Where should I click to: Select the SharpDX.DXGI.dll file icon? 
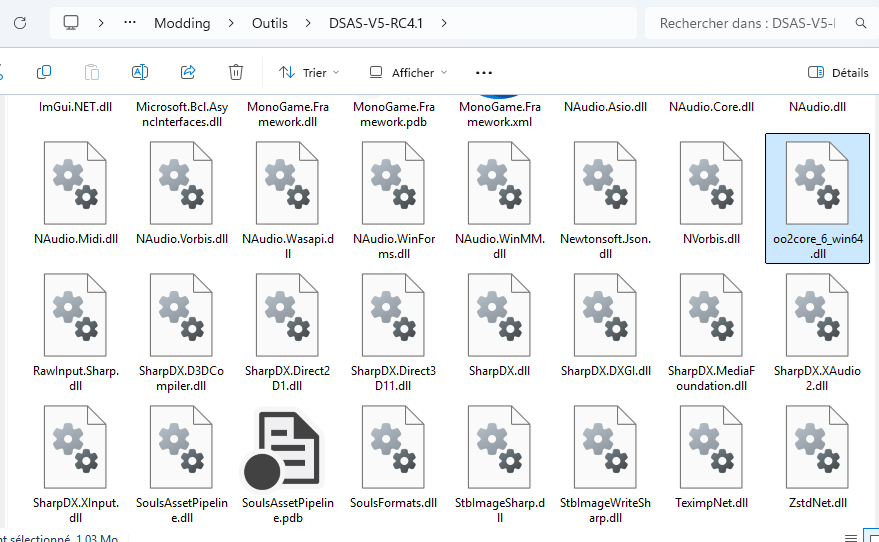pos(605,316)
